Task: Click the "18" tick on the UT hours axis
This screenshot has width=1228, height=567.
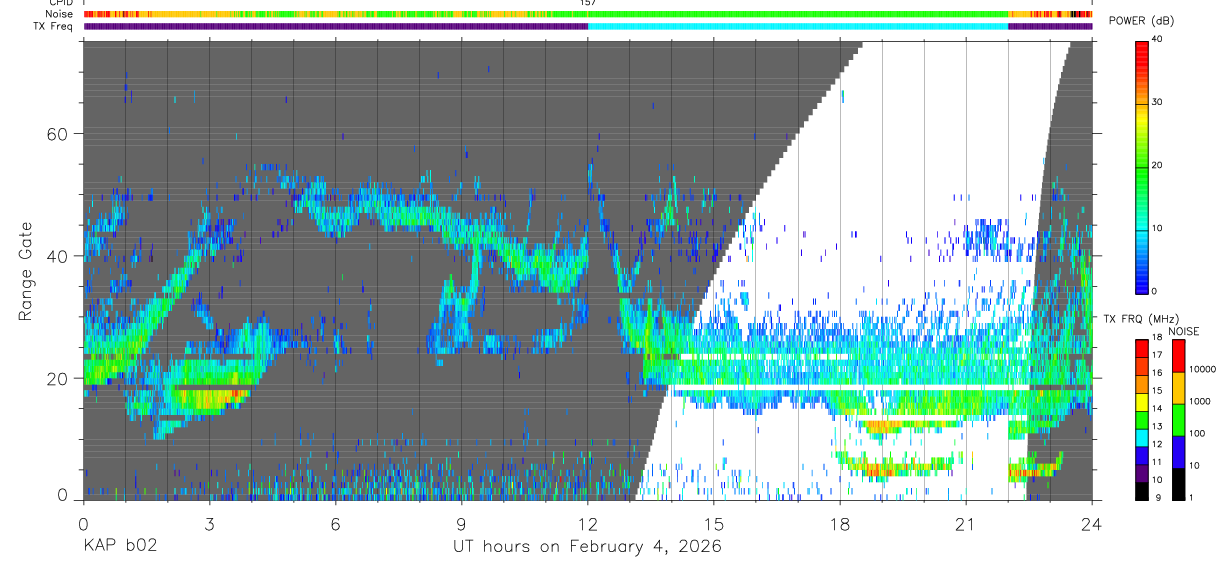Action: click(840, 524)
